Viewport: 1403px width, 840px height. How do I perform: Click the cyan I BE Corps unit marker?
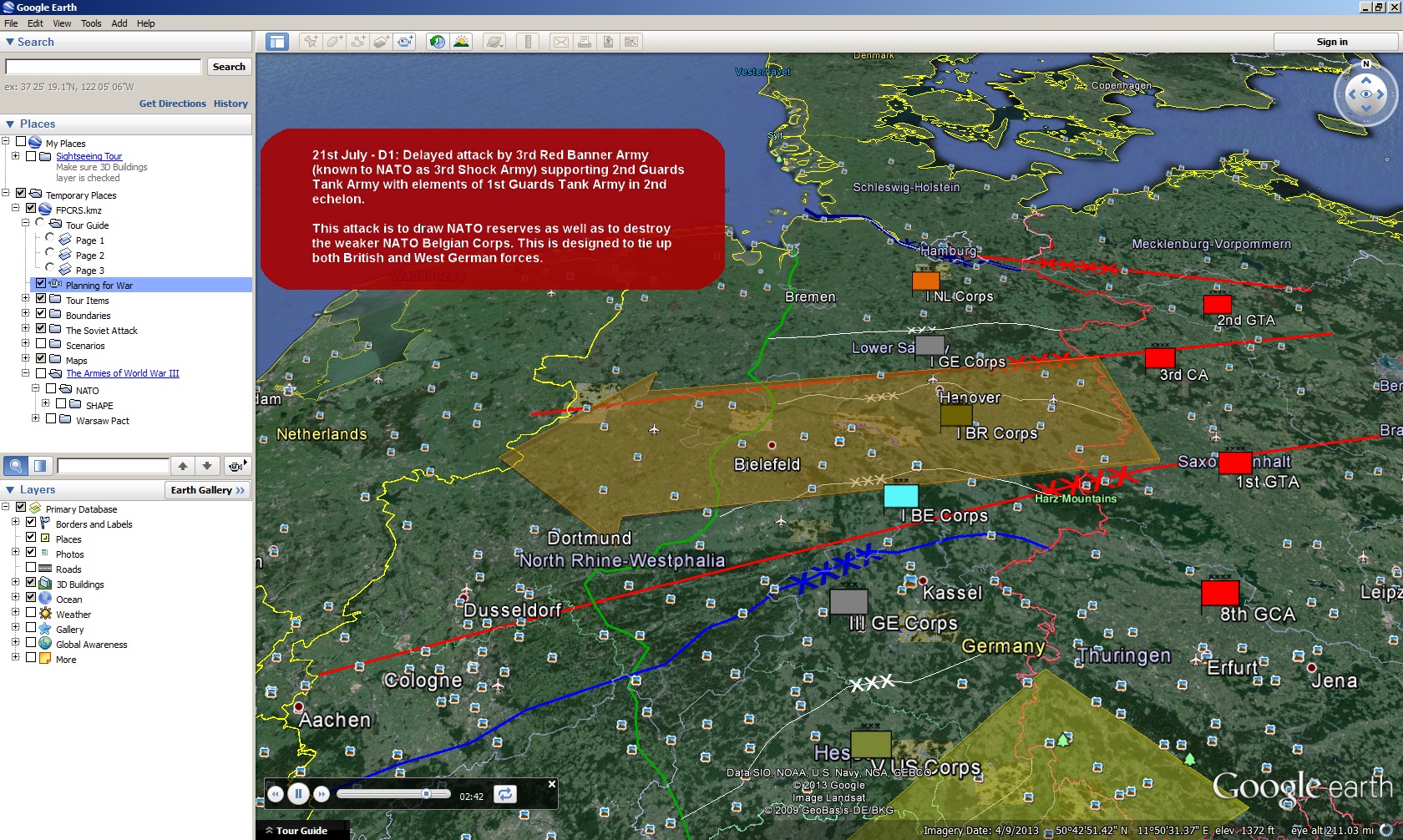[901, 496]
